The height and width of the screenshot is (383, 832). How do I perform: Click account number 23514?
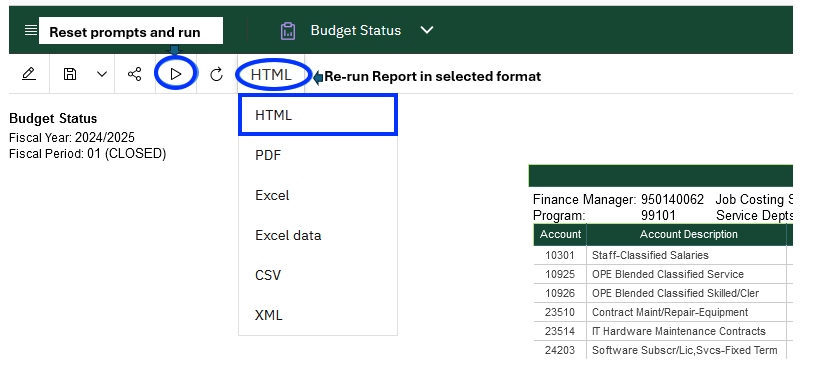click(559, 332)
